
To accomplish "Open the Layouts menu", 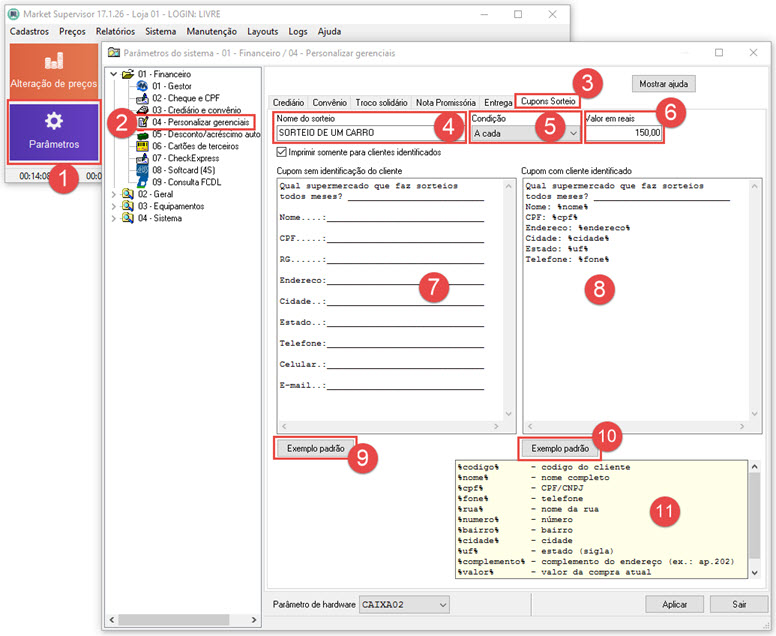I will [x=262, y=31].
